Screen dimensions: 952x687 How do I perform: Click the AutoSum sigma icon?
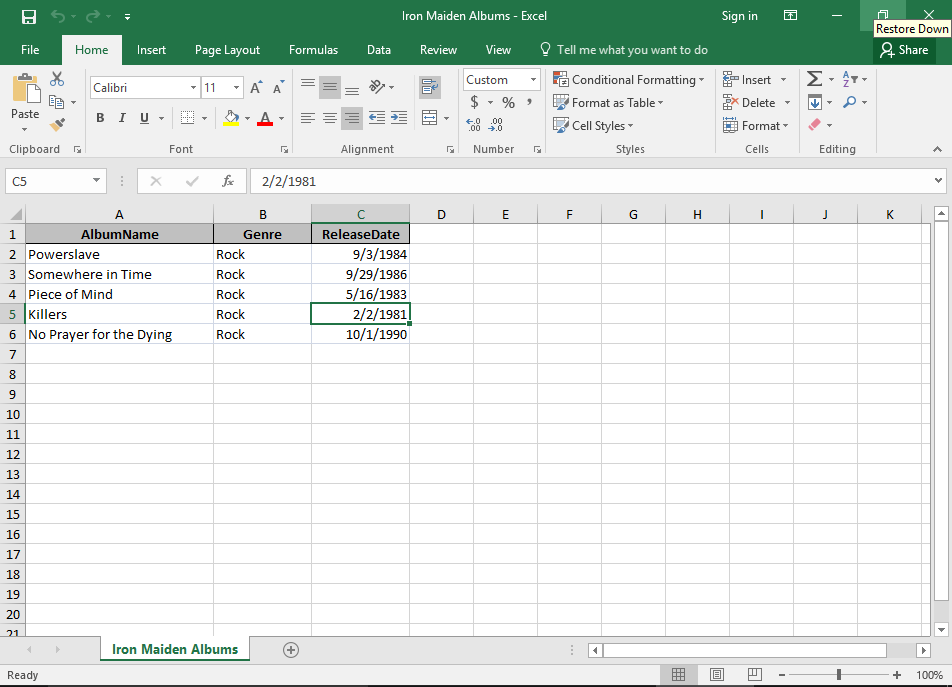point(814,79)
